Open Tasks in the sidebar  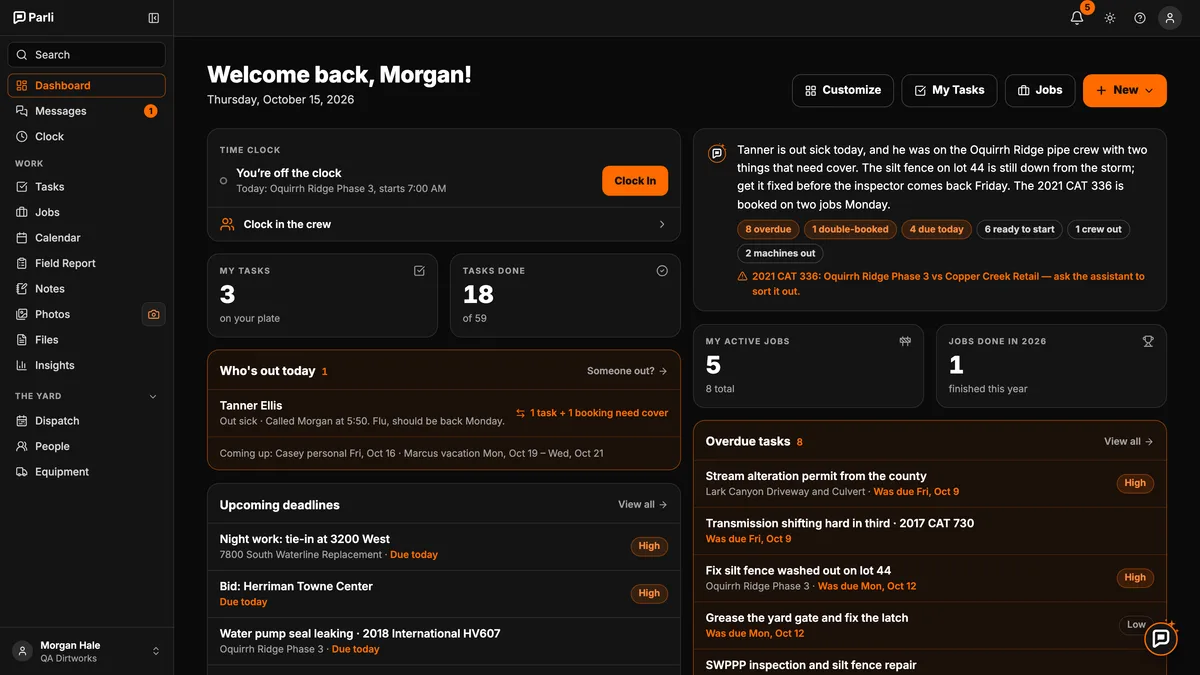point(87,187)
